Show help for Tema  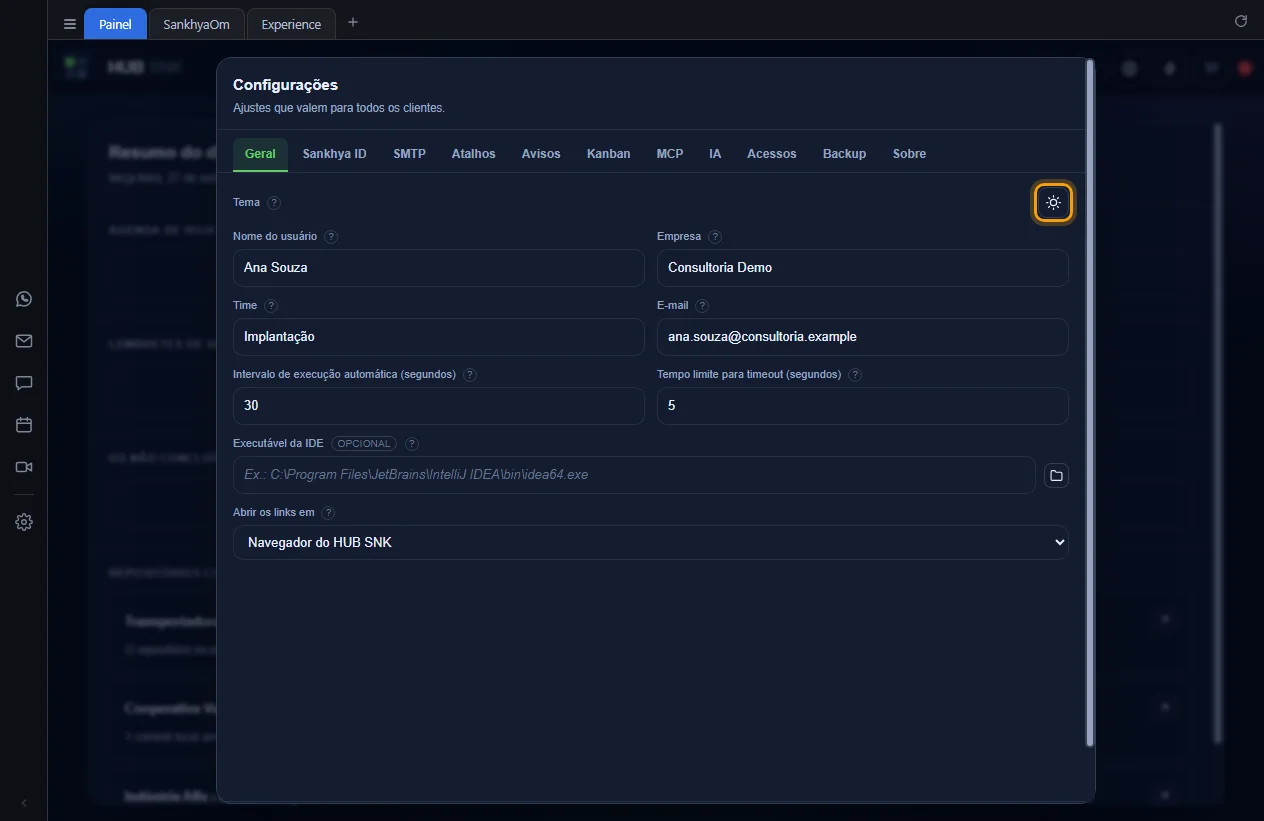point(274,202)
